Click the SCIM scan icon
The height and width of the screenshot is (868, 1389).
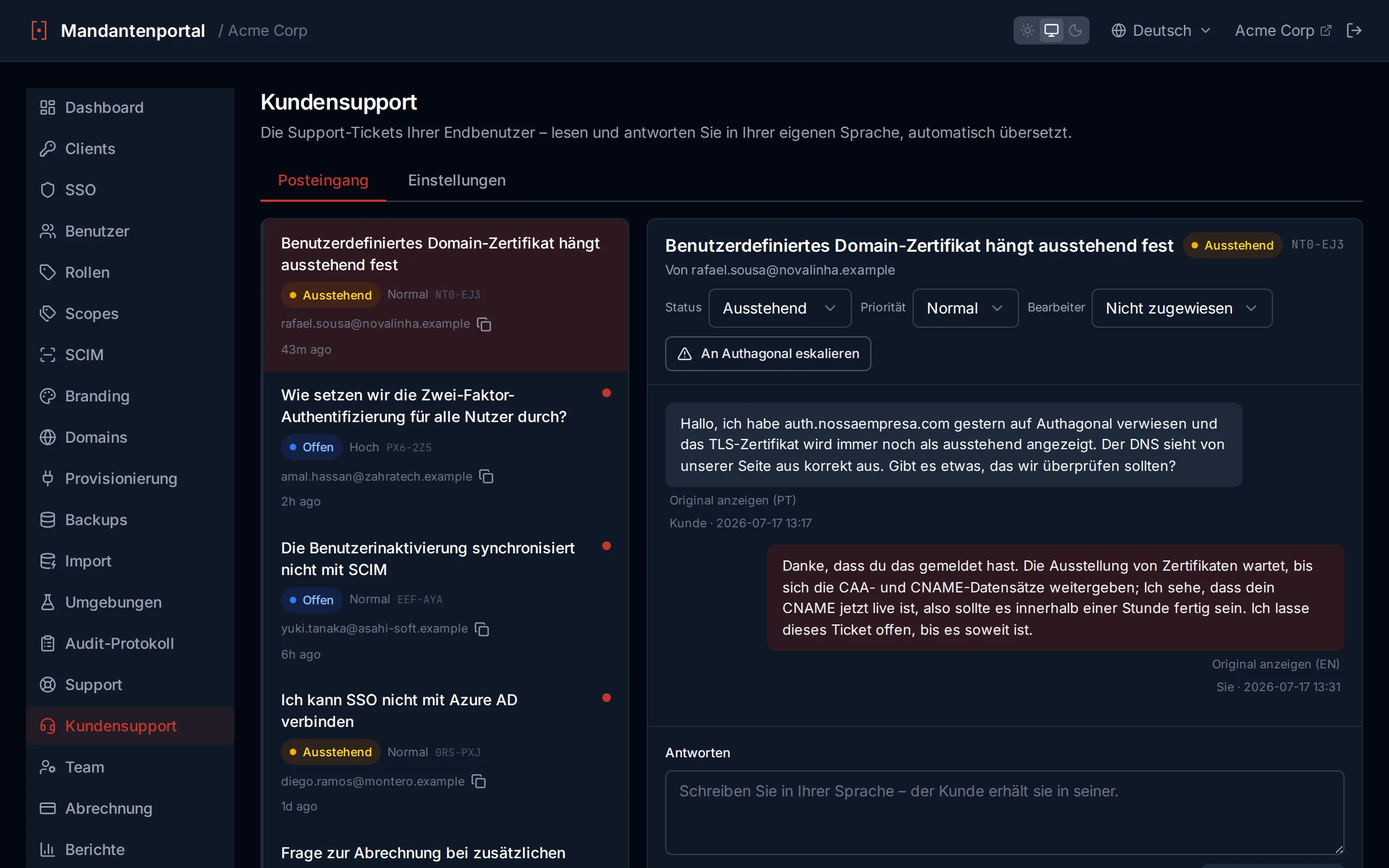[48, 355]
